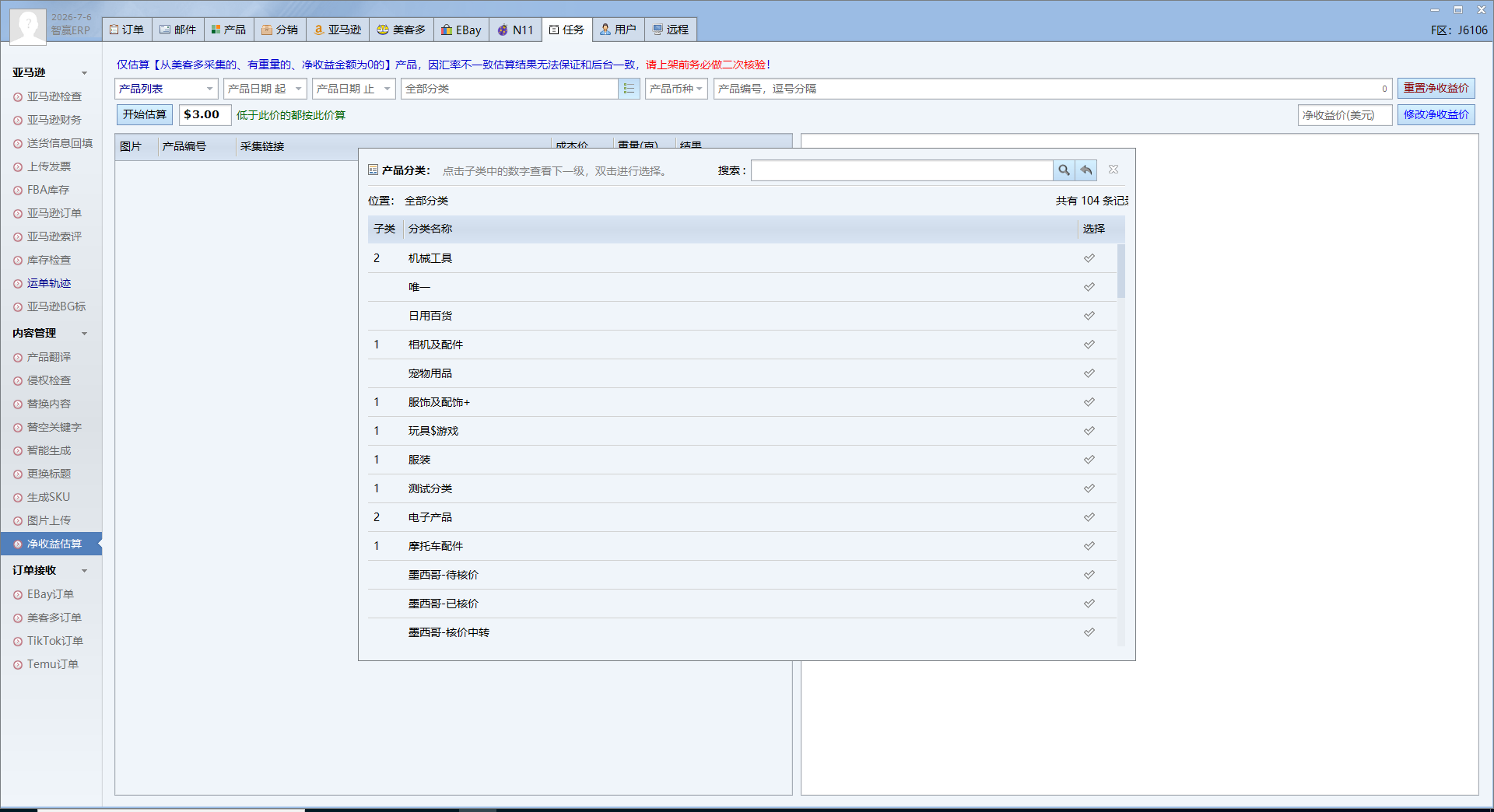The width and height of the screenshot is (1494, 812).
Task: Open the 美客多 tab
Action: (402, 30)
